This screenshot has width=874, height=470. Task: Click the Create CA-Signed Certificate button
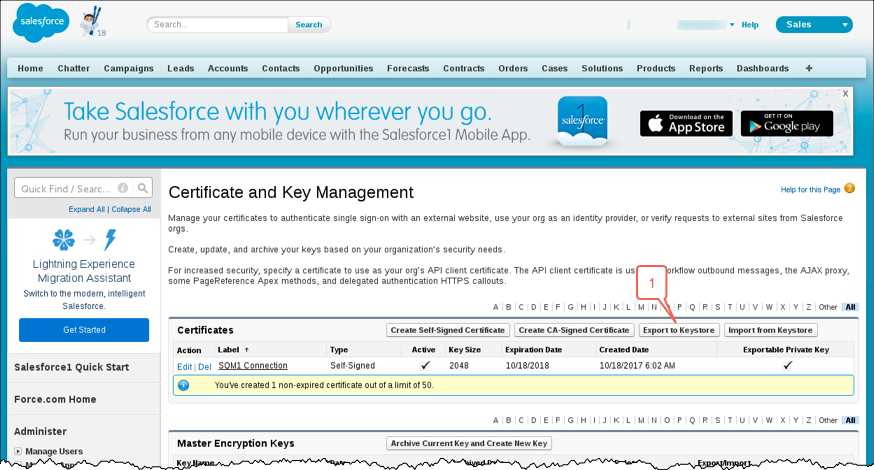pyautogui.click(x=574, y=330)
